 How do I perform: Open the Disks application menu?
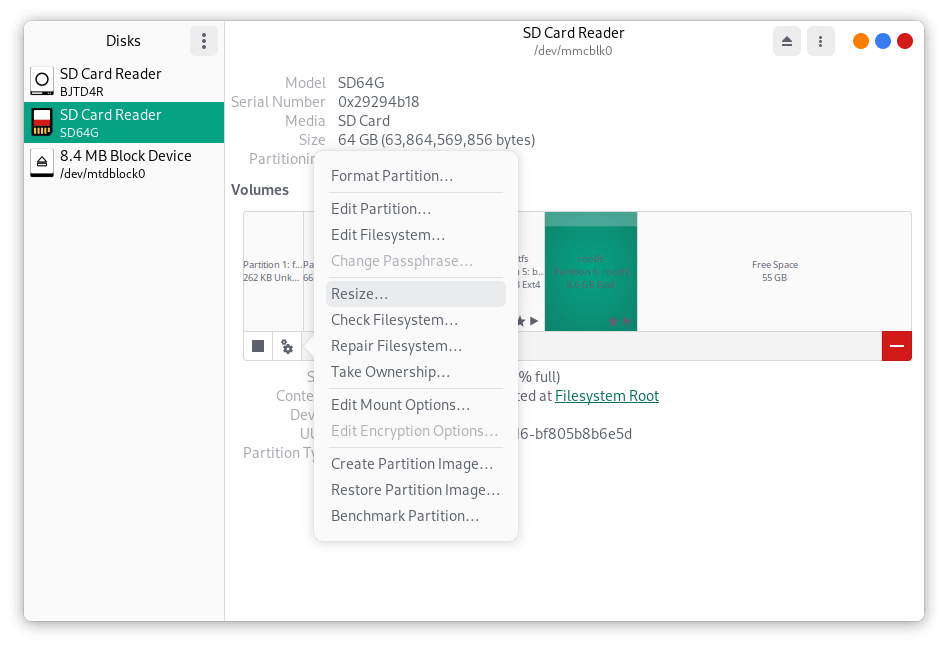coord(204,41)
